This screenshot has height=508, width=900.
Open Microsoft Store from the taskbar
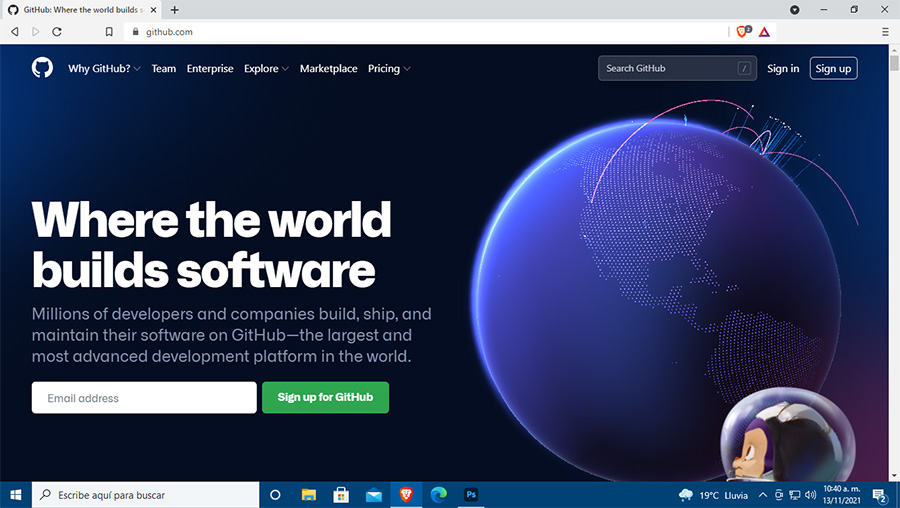(341, 495)
